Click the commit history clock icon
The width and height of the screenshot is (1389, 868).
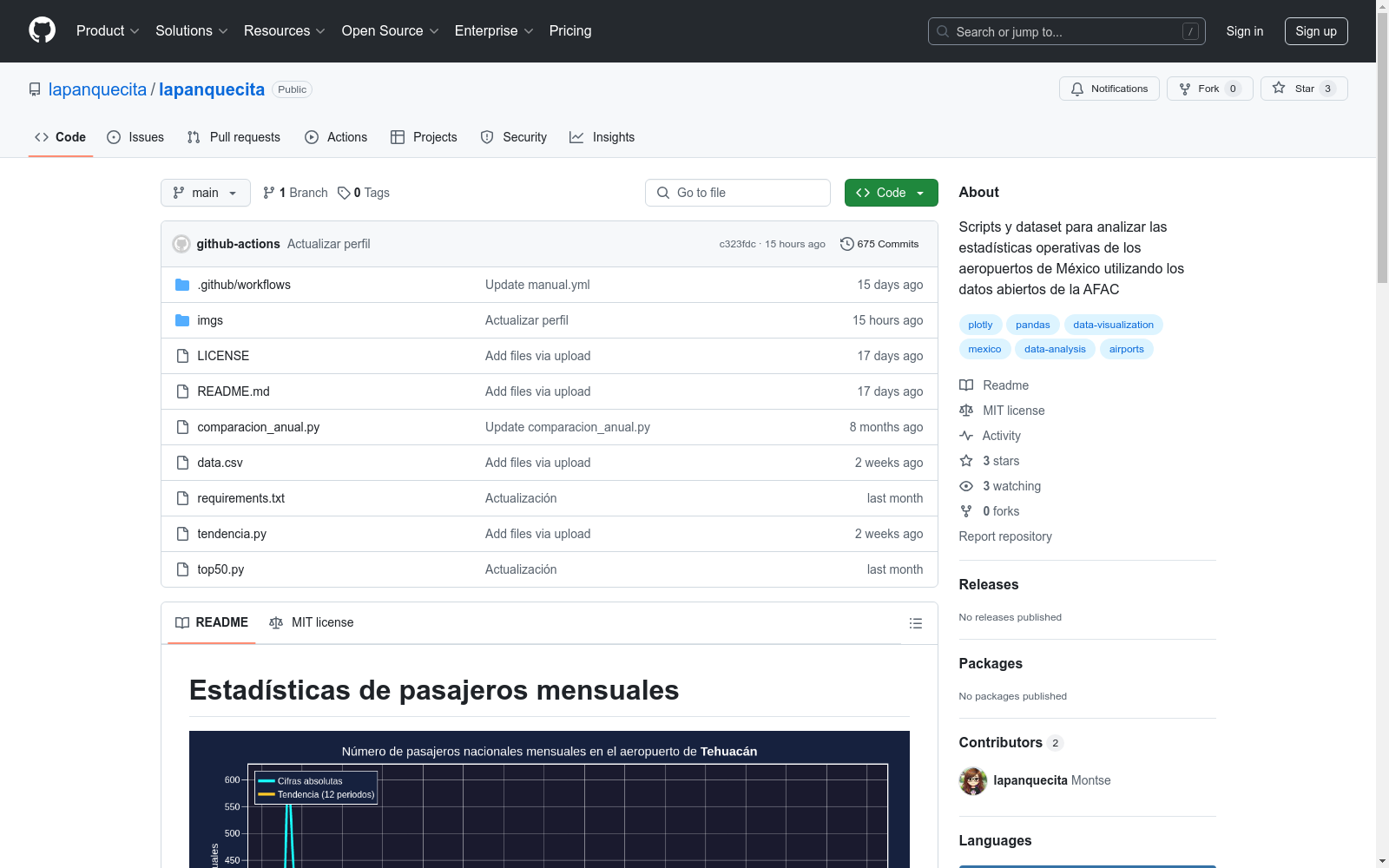point(847,244)
